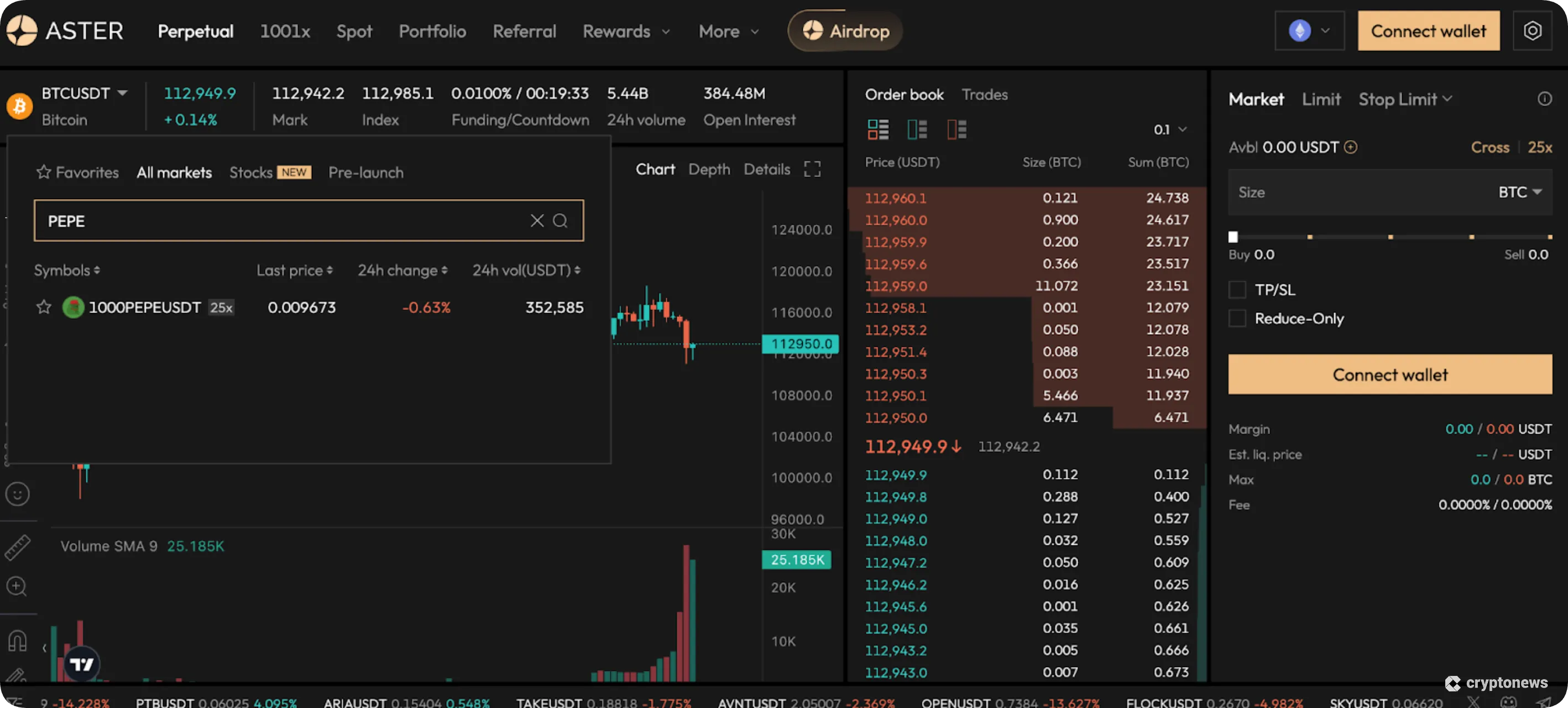The height and width of the screenshot is (708, 1568).
Task: Clear the PEPE search field with the X
Action: click(x=536, y=220)
